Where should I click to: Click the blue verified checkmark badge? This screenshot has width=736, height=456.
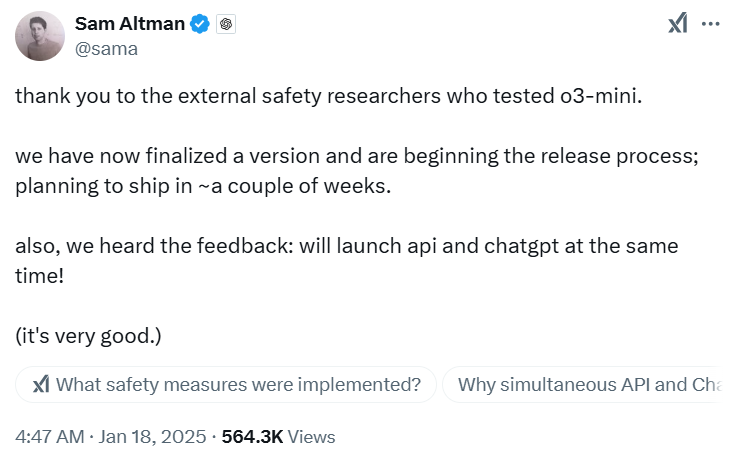(x=201, y=24)
